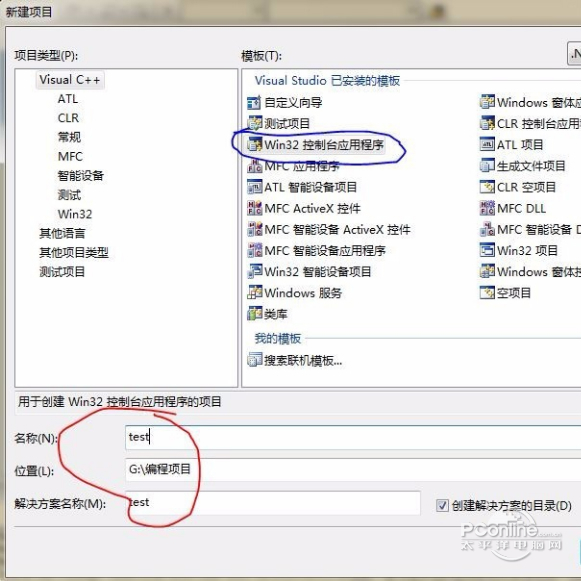Open the .NET framework version dropdown
Viewport: 581px width, 581px height.
point(574,54)
